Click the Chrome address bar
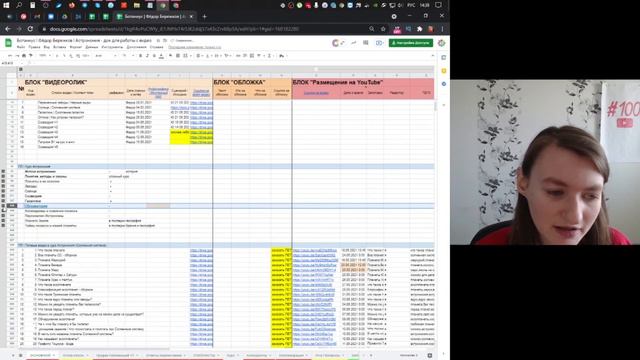The width and height of the screenshot is (640, 360). 204,29
